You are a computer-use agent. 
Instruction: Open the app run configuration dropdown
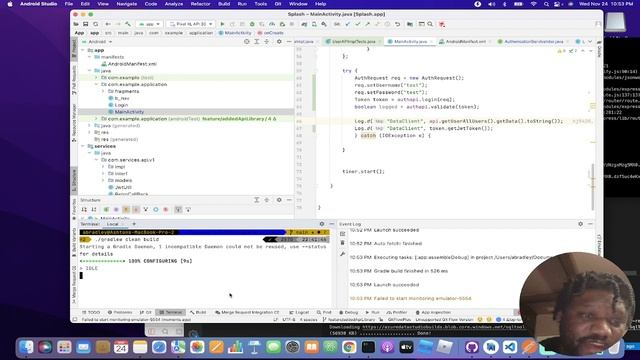149,24
